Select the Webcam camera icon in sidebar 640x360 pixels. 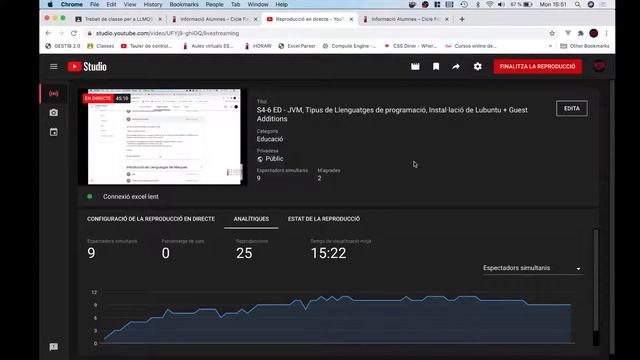tap(53, 113)
